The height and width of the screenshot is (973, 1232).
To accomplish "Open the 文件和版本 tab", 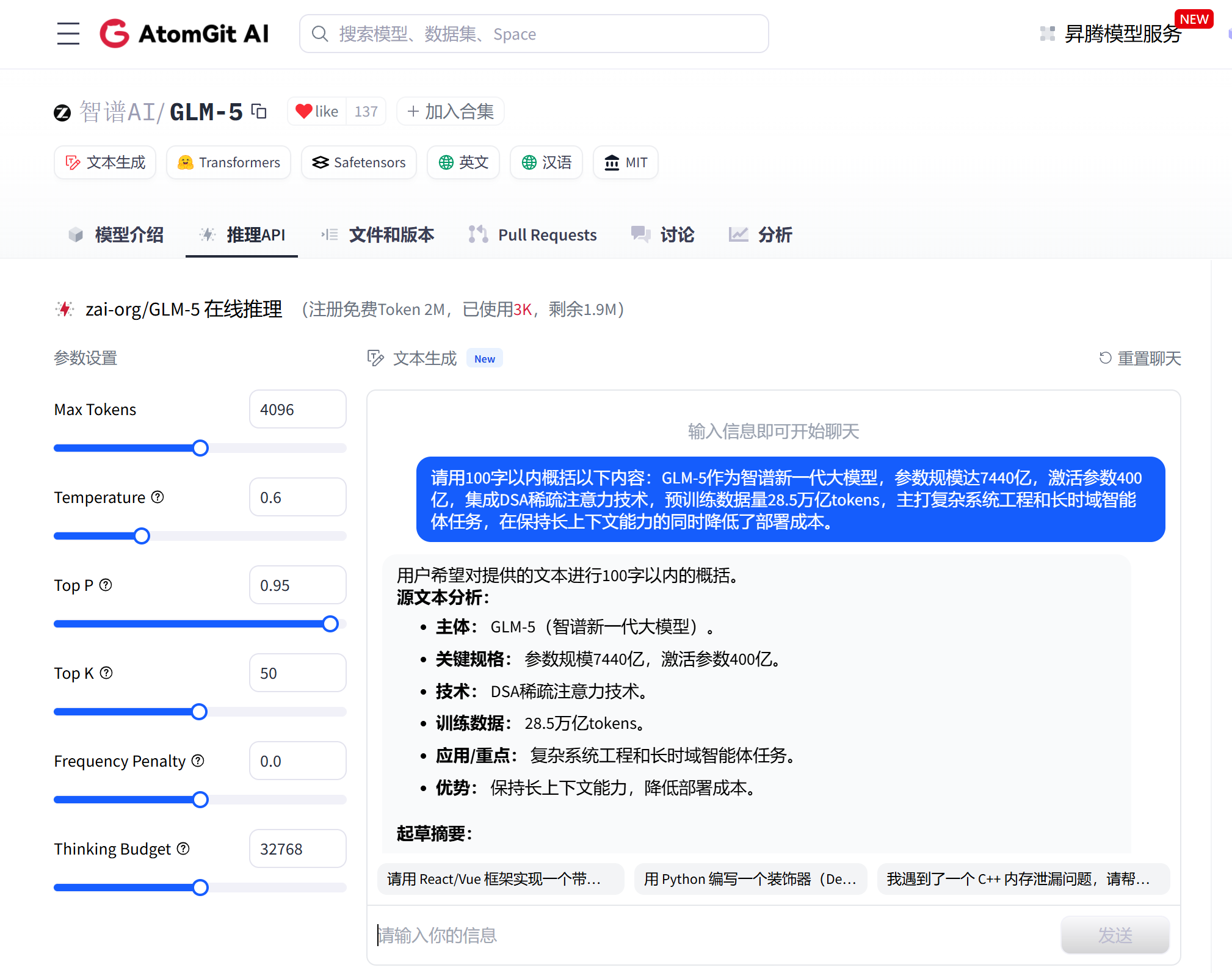I will pyautogui.click(x=377, y=234).
